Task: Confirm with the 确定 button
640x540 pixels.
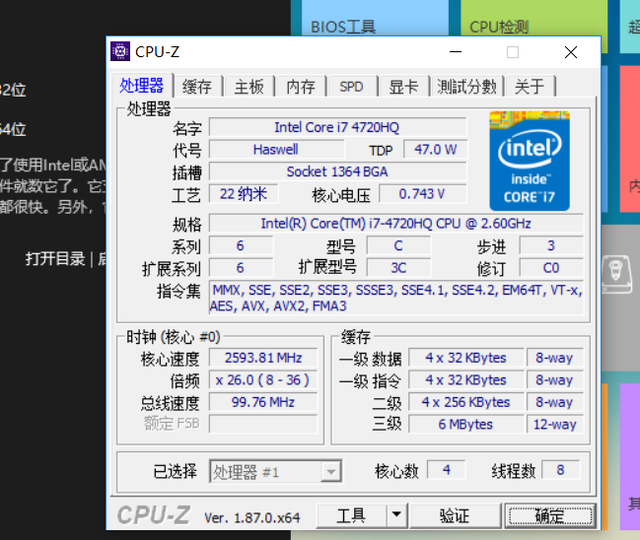Action: point(550,516)
